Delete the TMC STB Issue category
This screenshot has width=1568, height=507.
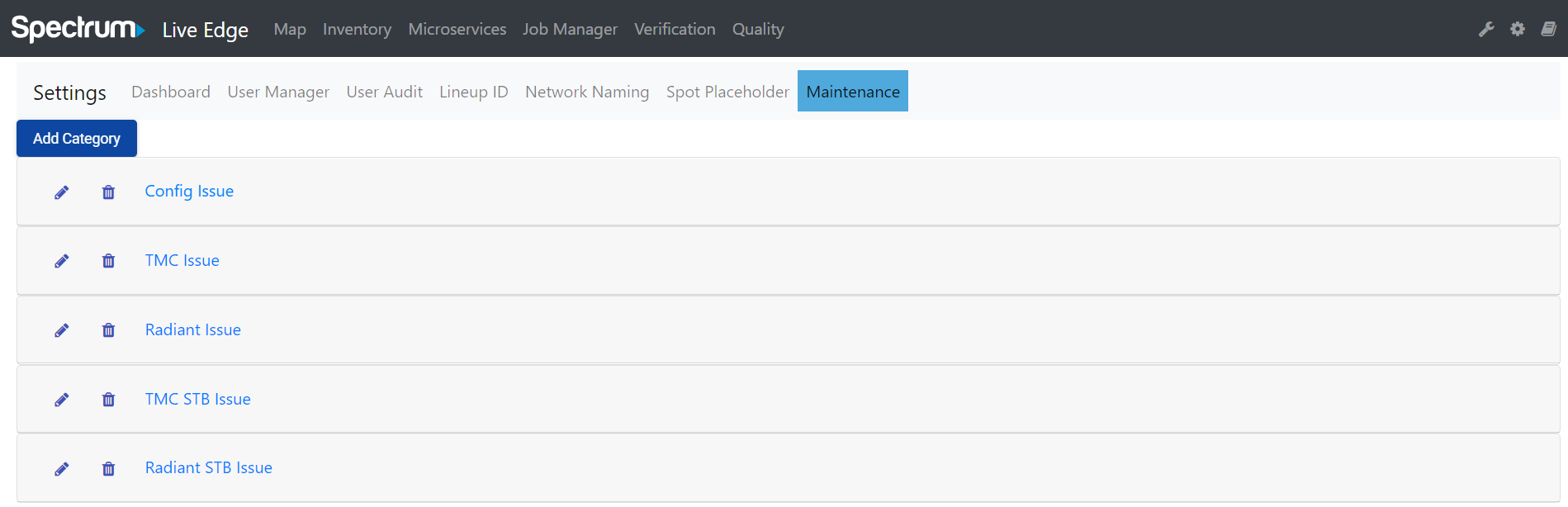click(108, 400)
